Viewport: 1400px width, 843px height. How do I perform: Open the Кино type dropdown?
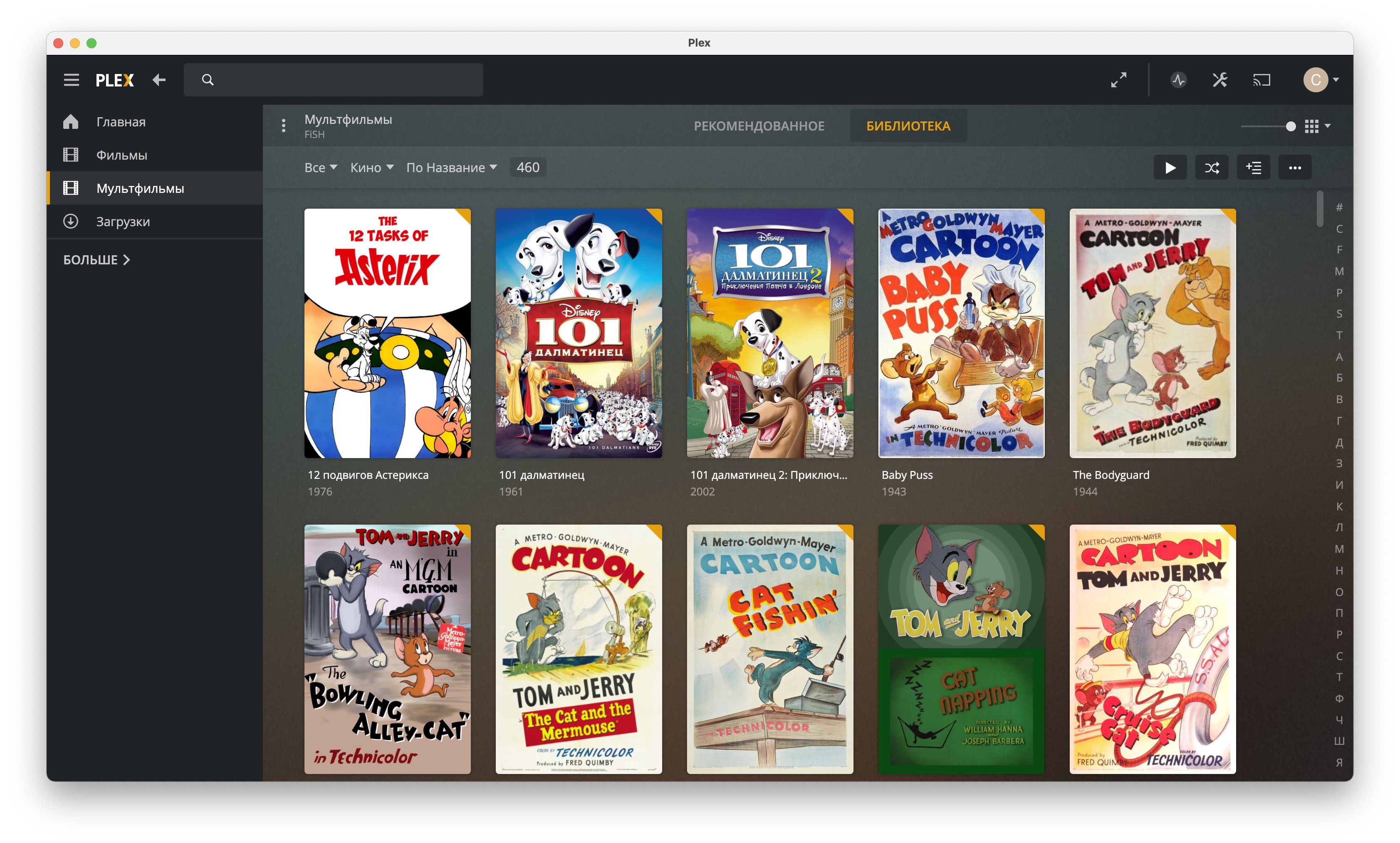coord(371,168)
